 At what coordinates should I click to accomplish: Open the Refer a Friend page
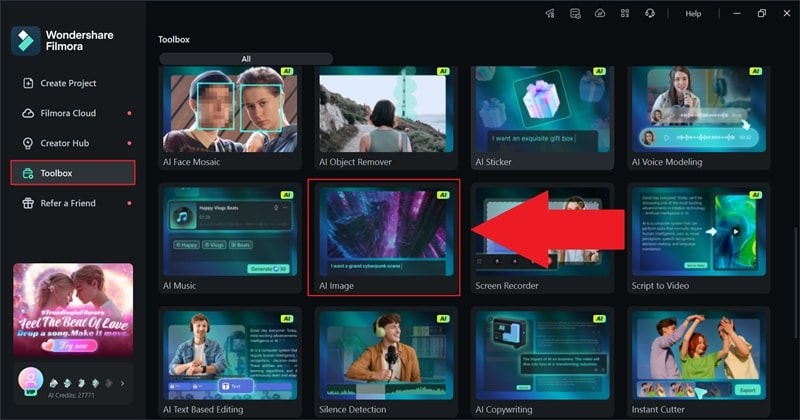[72, 203]
